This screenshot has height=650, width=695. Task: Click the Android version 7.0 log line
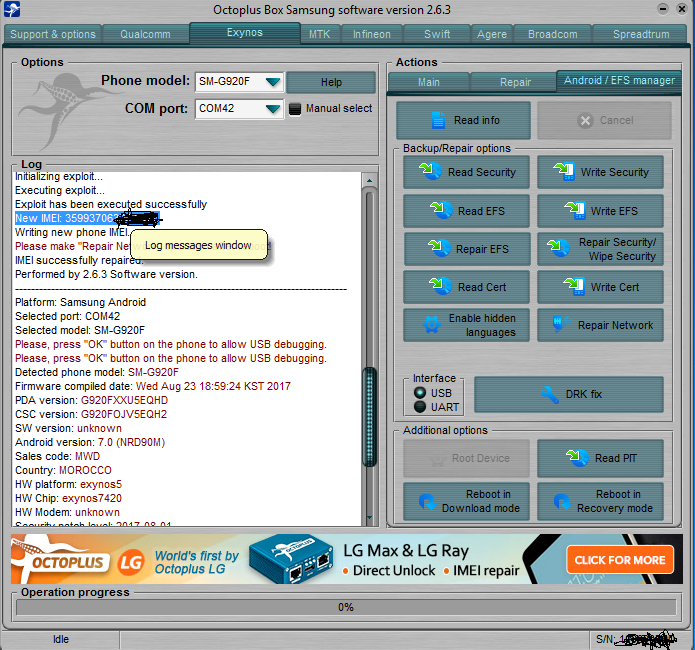pyautogui.click(x=90, y=442)
